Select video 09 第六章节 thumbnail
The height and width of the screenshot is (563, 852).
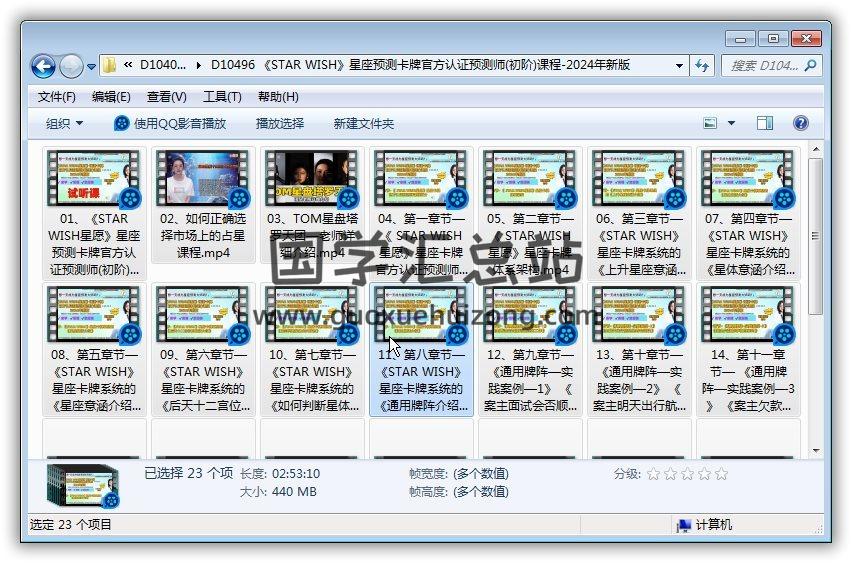tap(203, 314)
